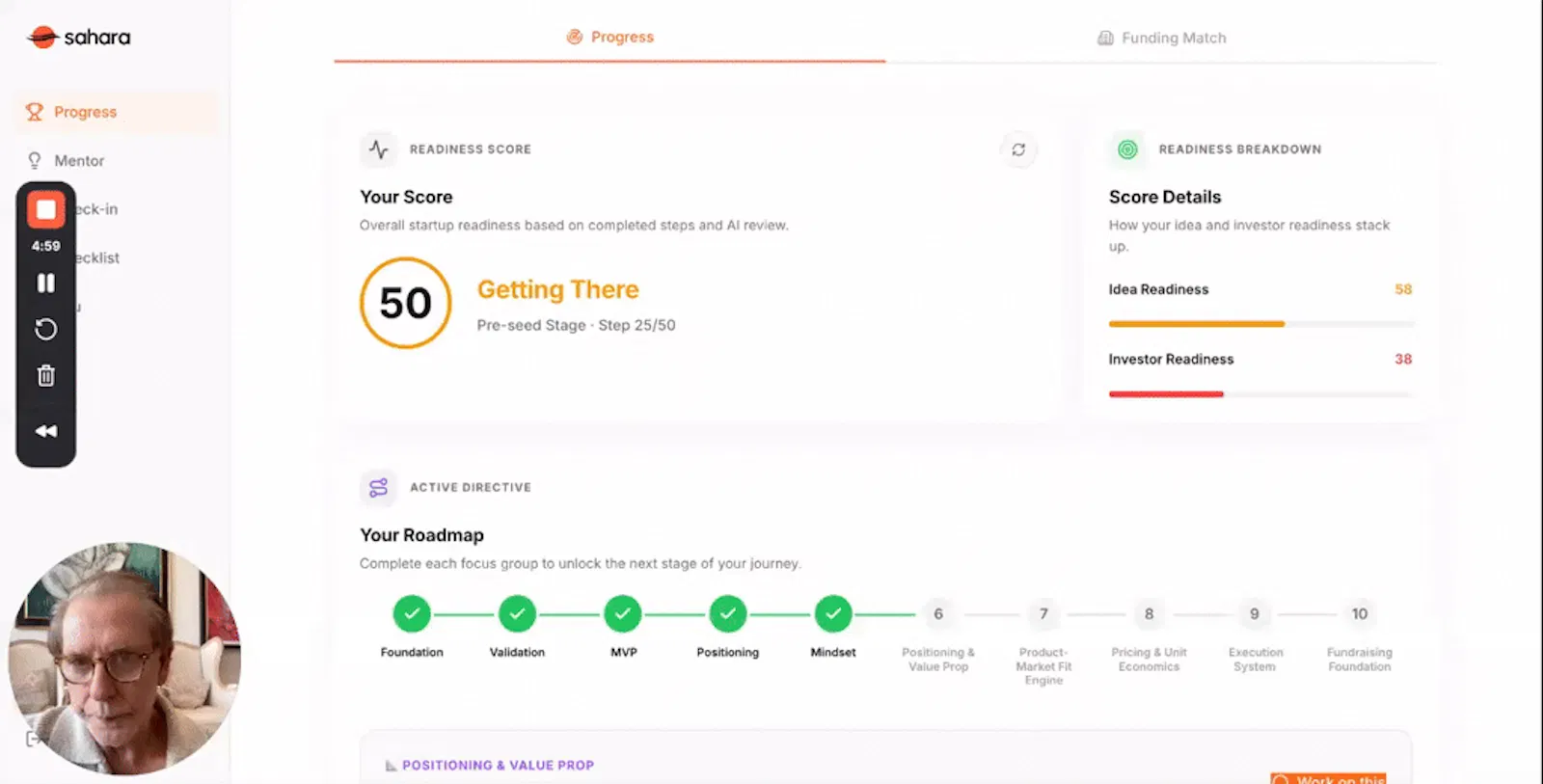Screen dimensions: 1543x784
Task: Select the completed Mindset roadmap step
Action: [x=833, y=614]
